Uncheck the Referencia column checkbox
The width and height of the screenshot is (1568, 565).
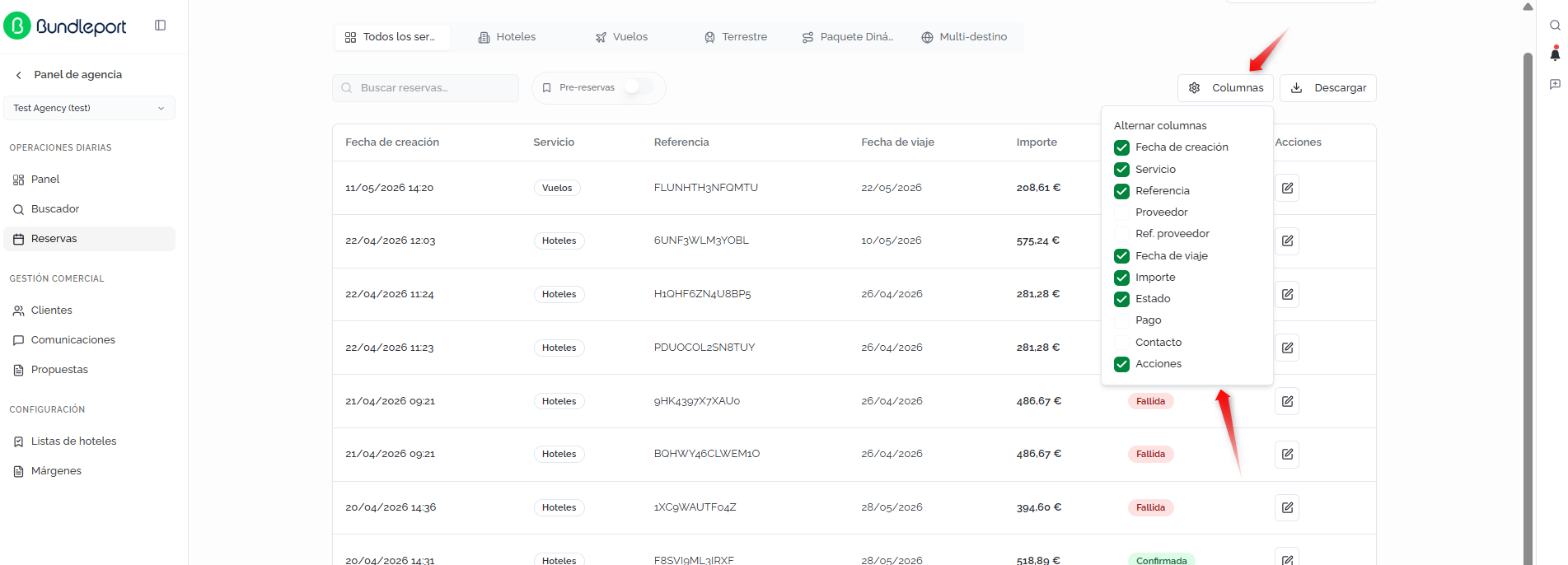click(x=1121, y=191)
